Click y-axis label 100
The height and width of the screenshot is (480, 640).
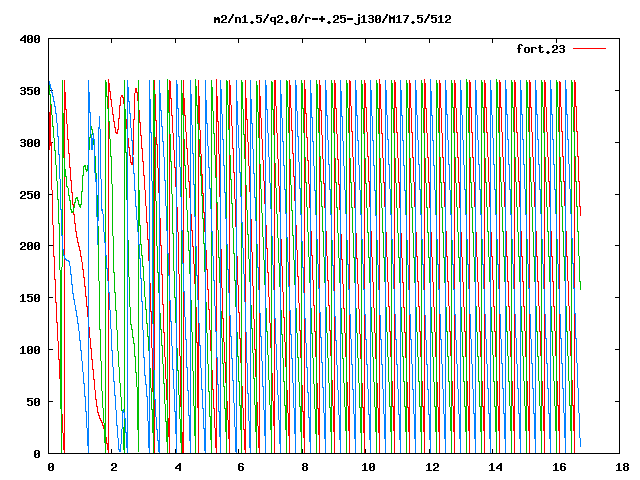30,350
